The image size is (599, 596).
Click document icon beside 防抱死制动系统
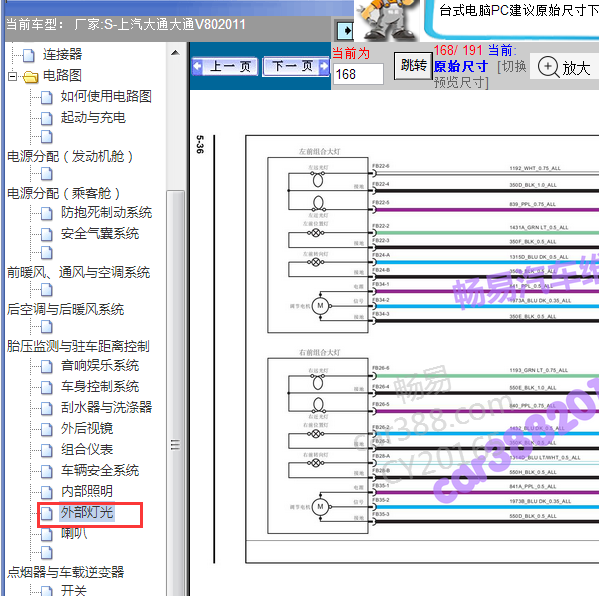click(47, 214)
